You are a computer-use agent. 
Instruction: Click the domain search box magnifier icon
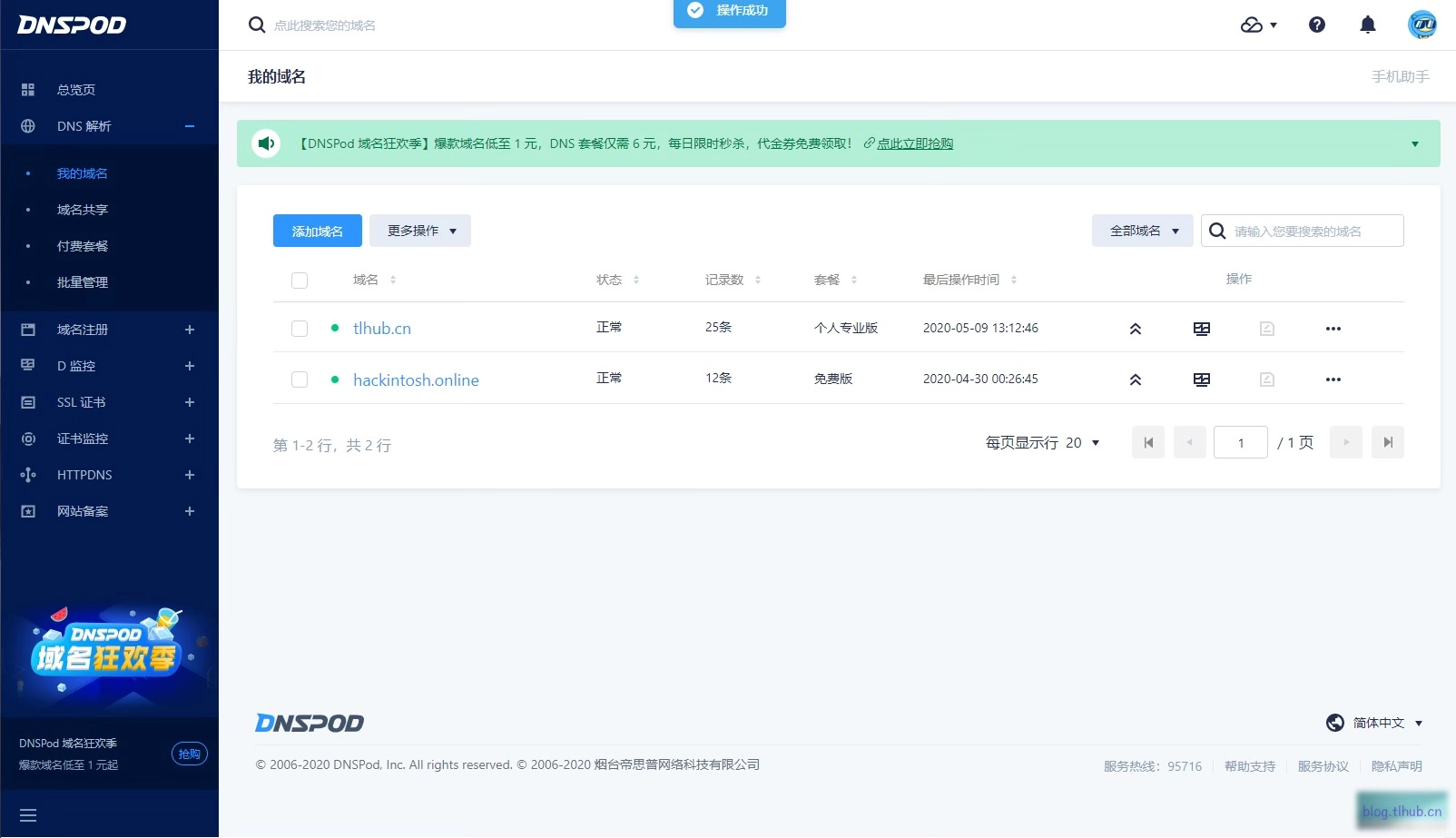1218,231
